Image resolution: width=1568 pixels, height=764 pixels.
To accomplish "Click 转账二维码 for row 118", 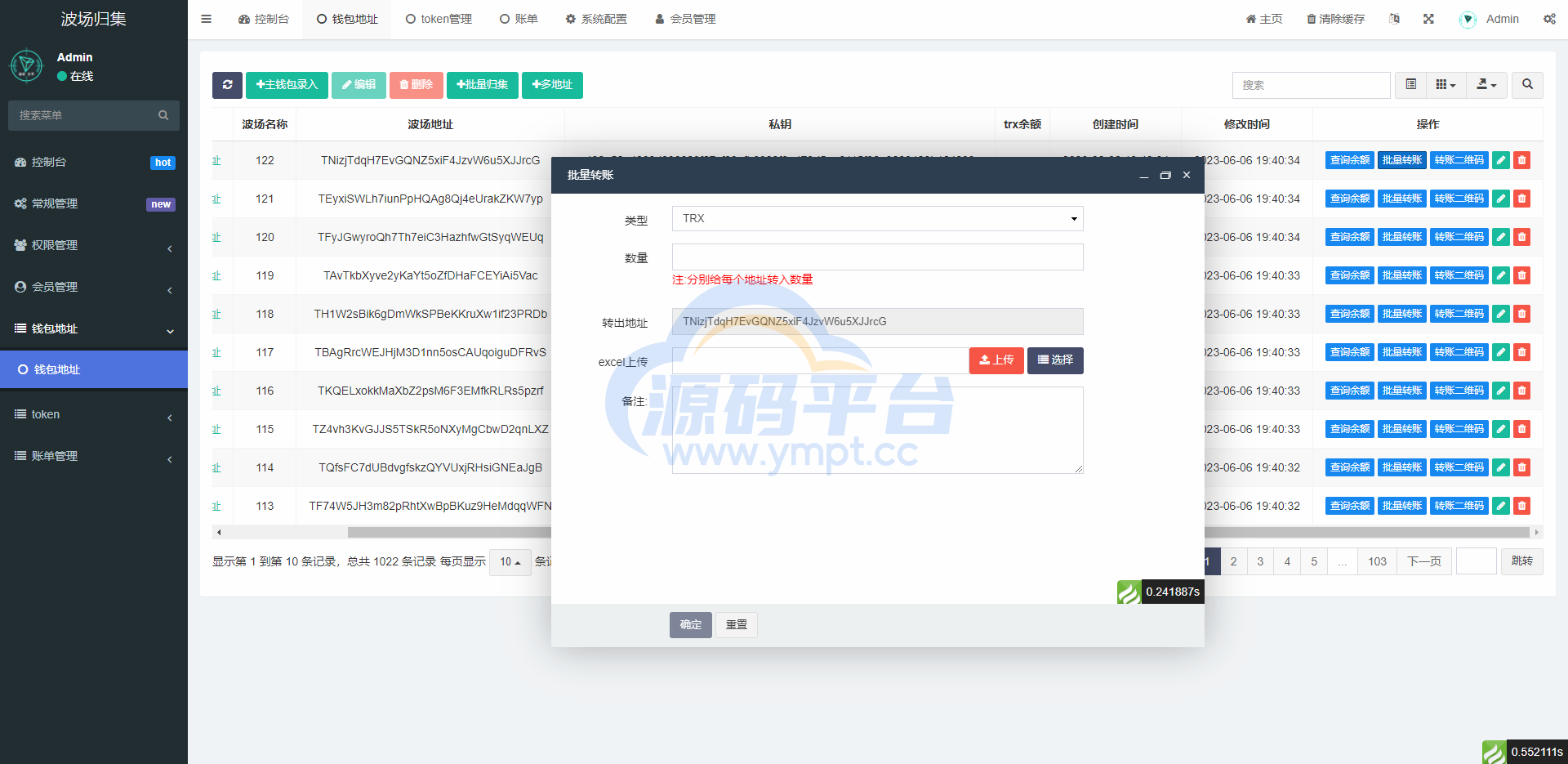I will [1459, 314].
